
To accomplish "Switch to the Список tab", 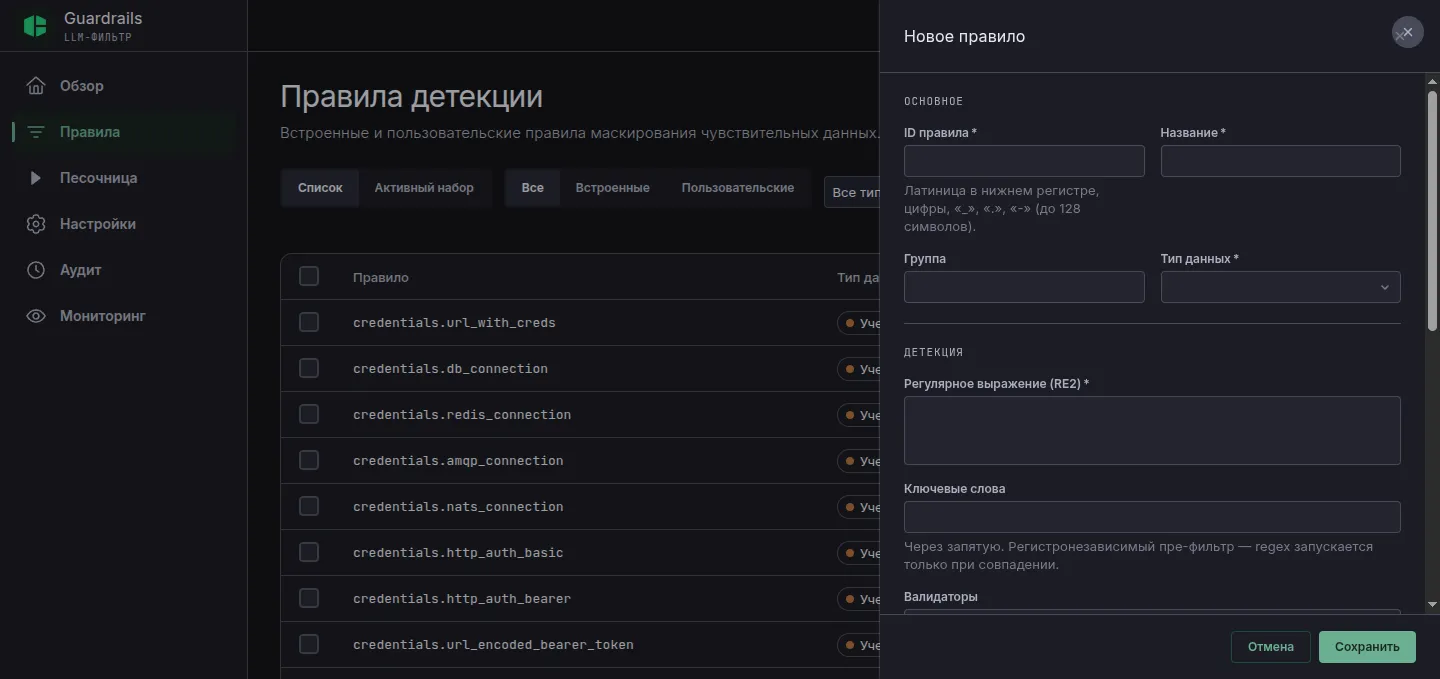I will coord(320,188).
